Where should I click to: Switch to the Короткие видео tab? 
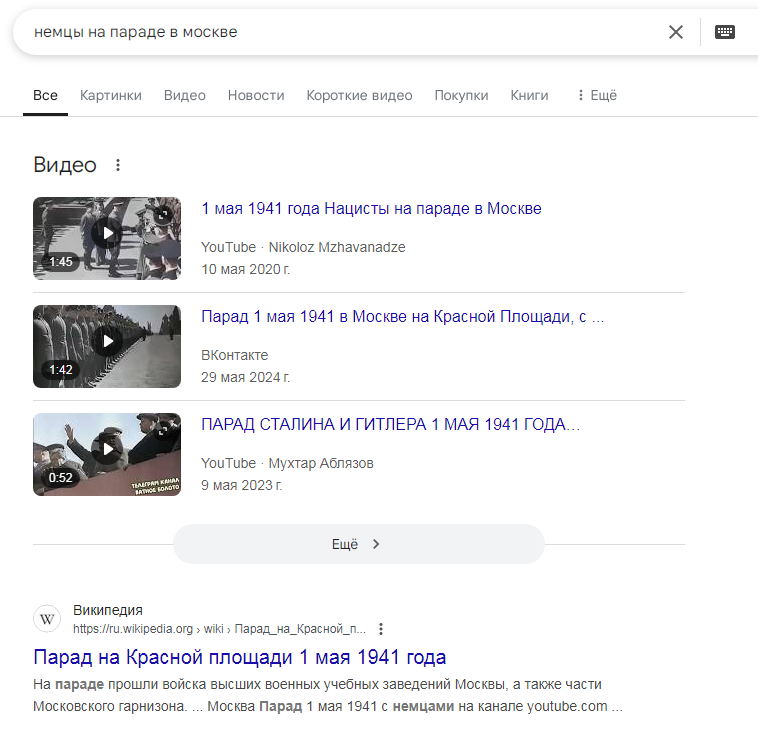tap(359, 95)
